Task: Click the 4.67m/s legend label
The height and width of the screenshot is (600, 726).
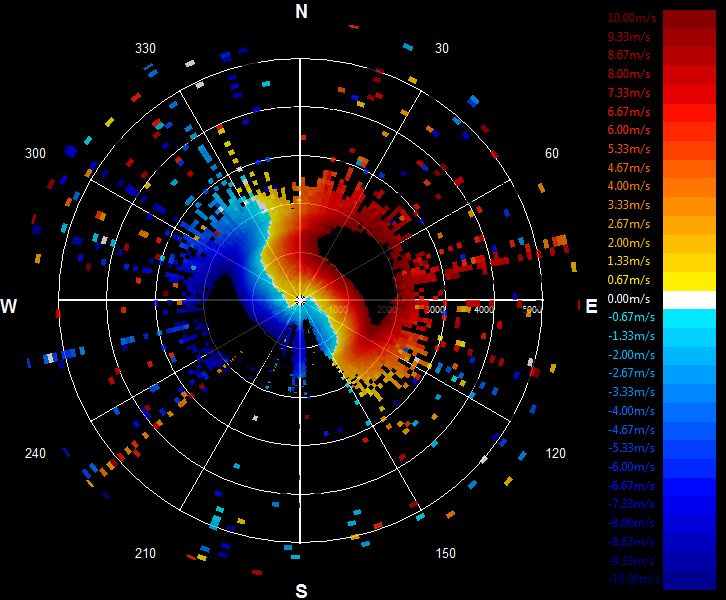Action: (x=629, y=168)
